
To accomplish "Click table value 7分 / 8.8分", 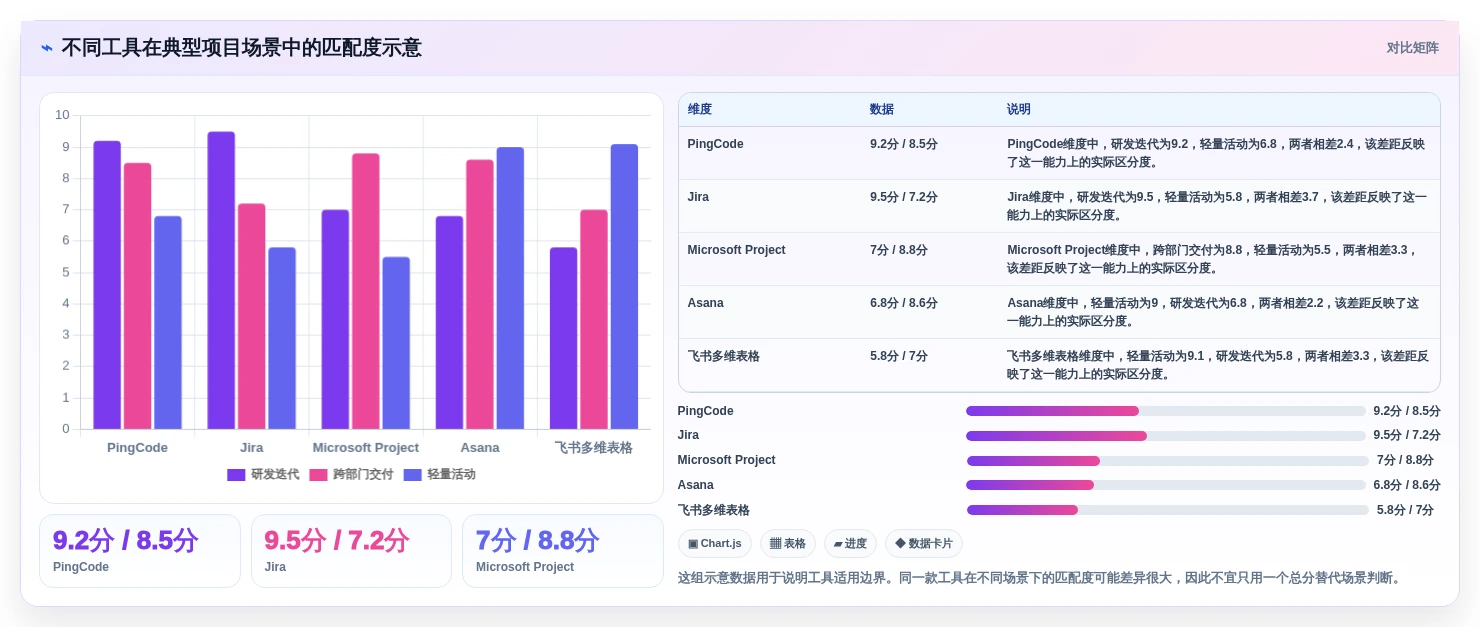I will (x=898, y=250).
